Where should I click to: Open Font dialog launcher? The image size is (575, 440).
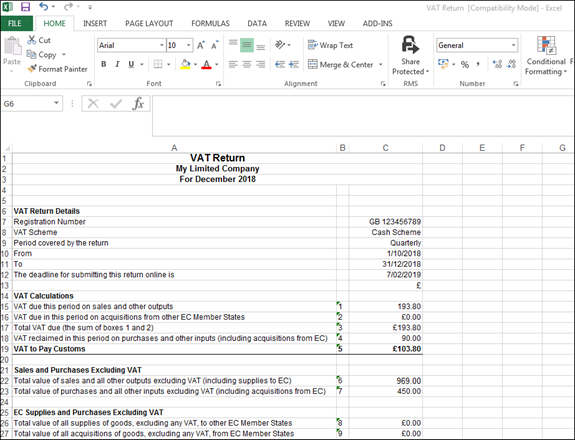pos(218,84)
